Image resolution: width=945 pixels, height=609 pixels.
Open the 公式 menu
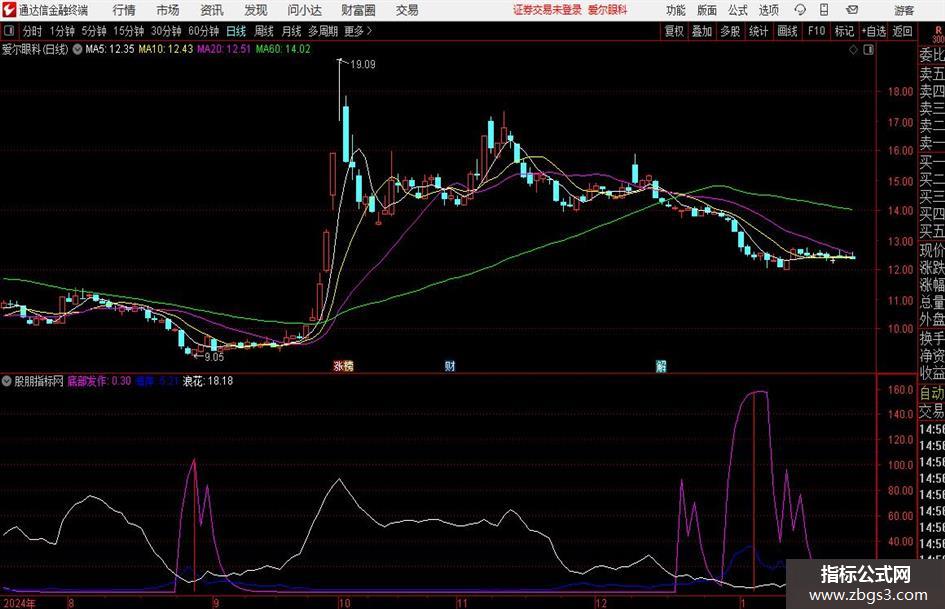[x=738, y=10]
